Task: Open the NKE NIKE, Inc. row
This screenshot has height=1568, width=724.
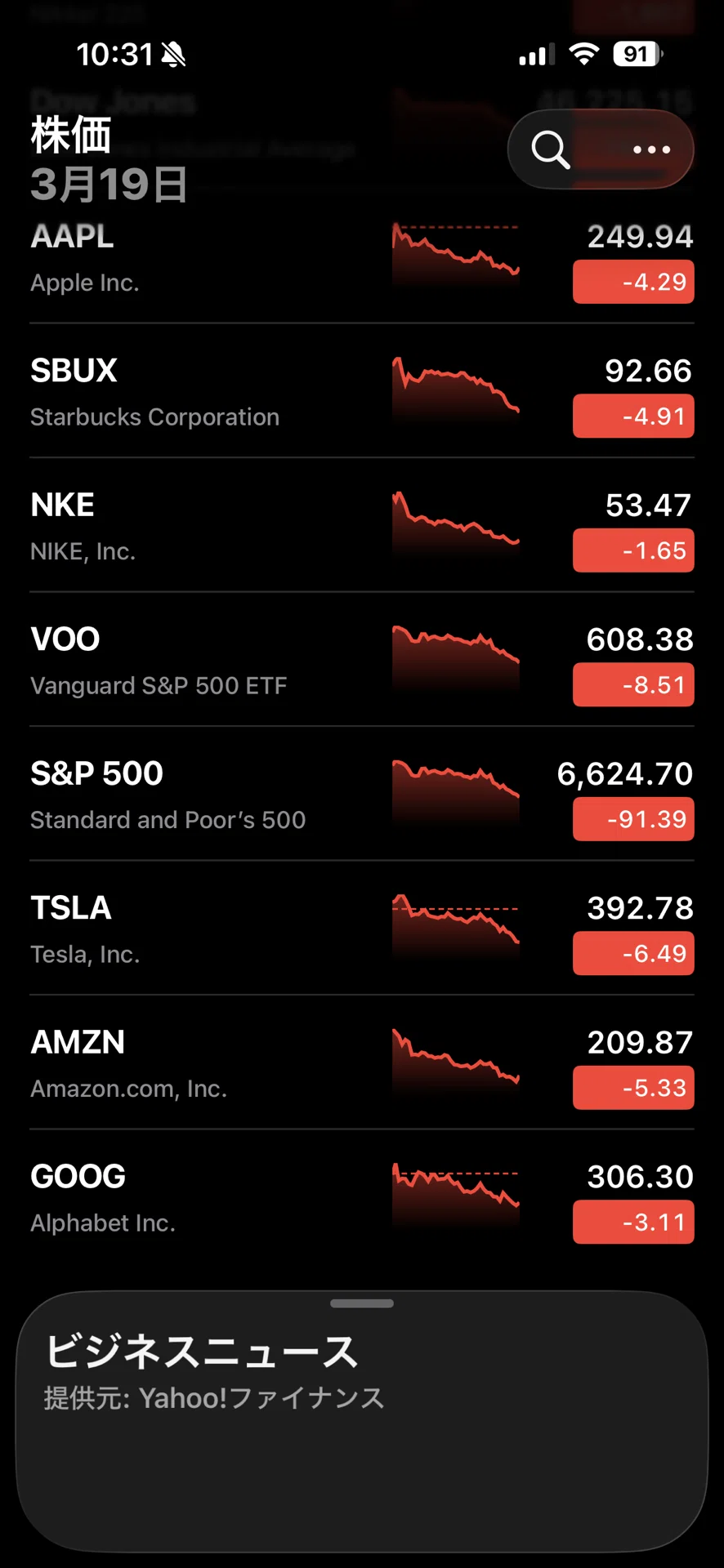Action: click(x=362, y=525)
